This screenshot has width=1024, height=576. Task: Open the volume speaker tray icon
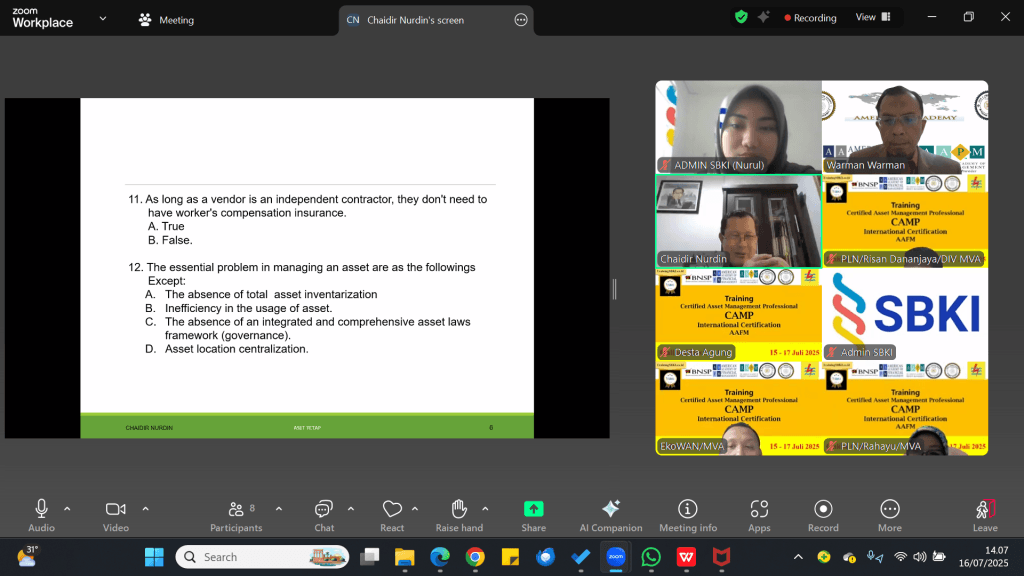(x=920, y=557)
